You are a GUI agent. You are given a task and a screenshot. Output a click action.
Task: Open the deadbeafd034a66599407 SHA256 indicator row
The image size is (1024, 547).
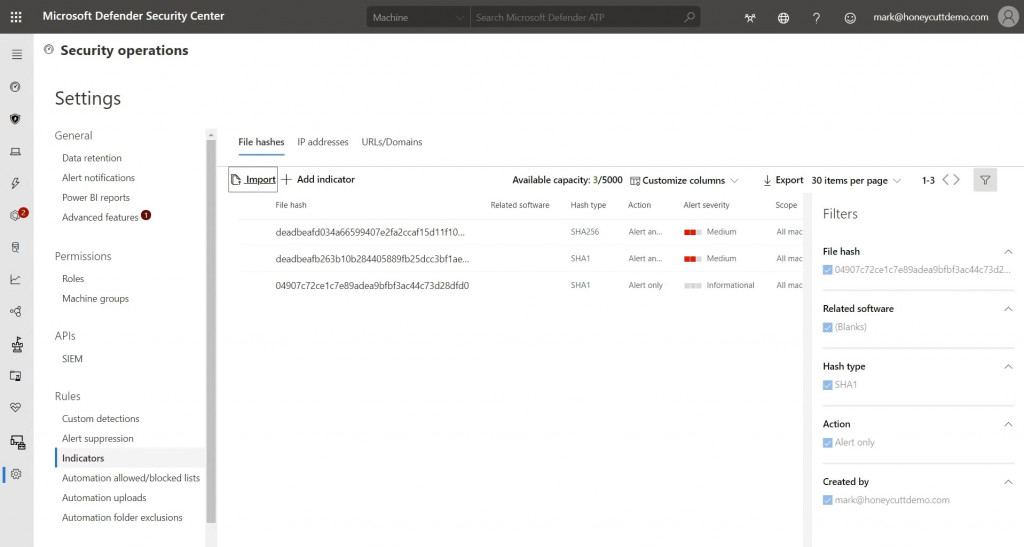click(x=520, y=232)
